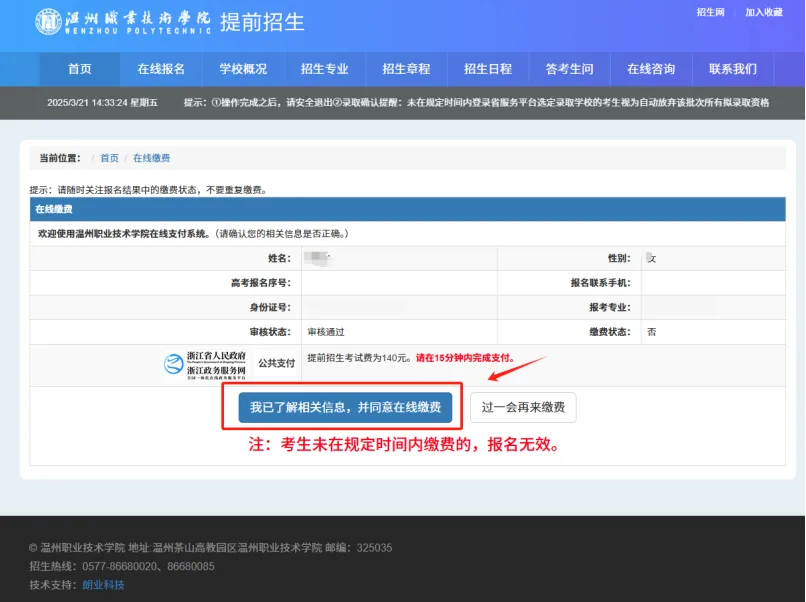The image size is (806, 602).
Task: Click 在线缴费 breadcrumb link
Action: [152, 158]
